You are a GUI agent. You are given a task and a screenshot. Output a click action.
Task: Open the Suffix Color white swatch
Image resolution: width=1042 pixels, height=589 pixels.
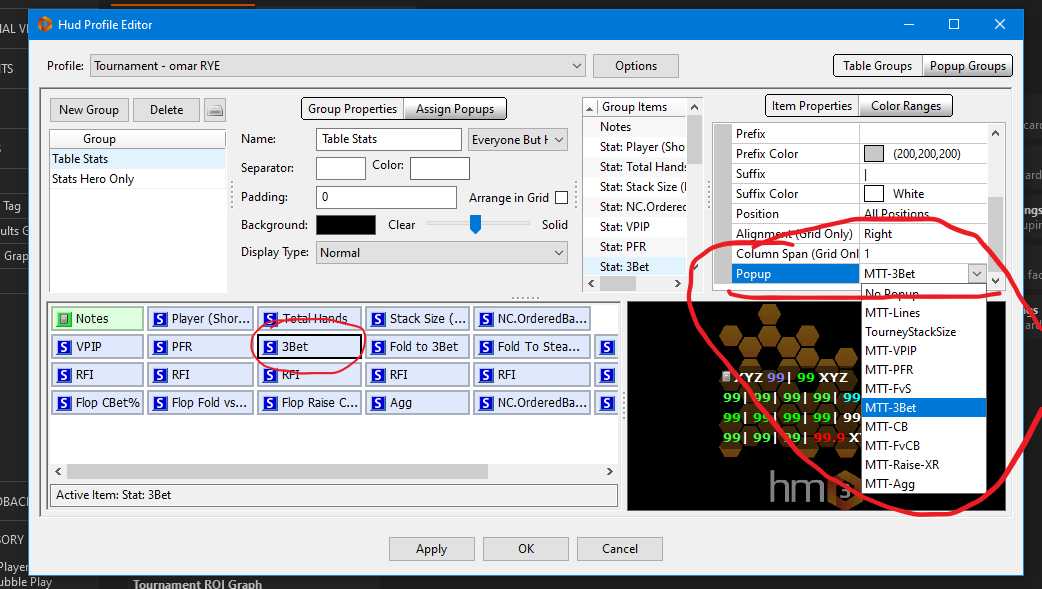pyautogui.click(x=874, y=193)
